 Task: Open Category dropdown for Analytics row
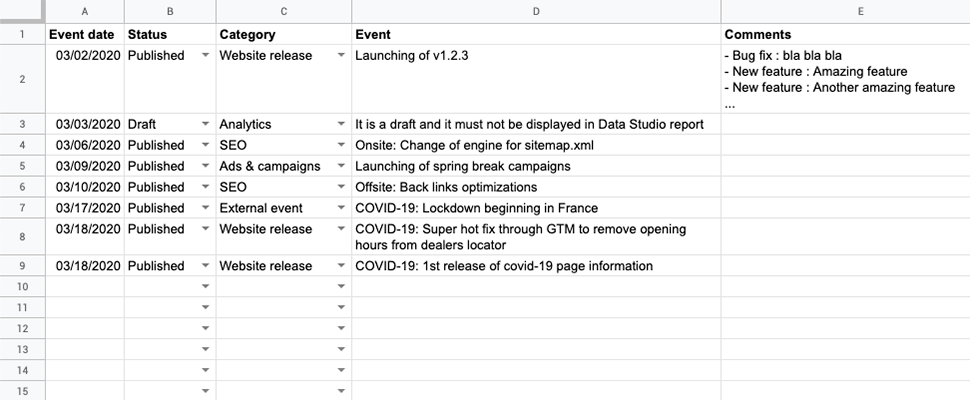[x=341, y=124]
